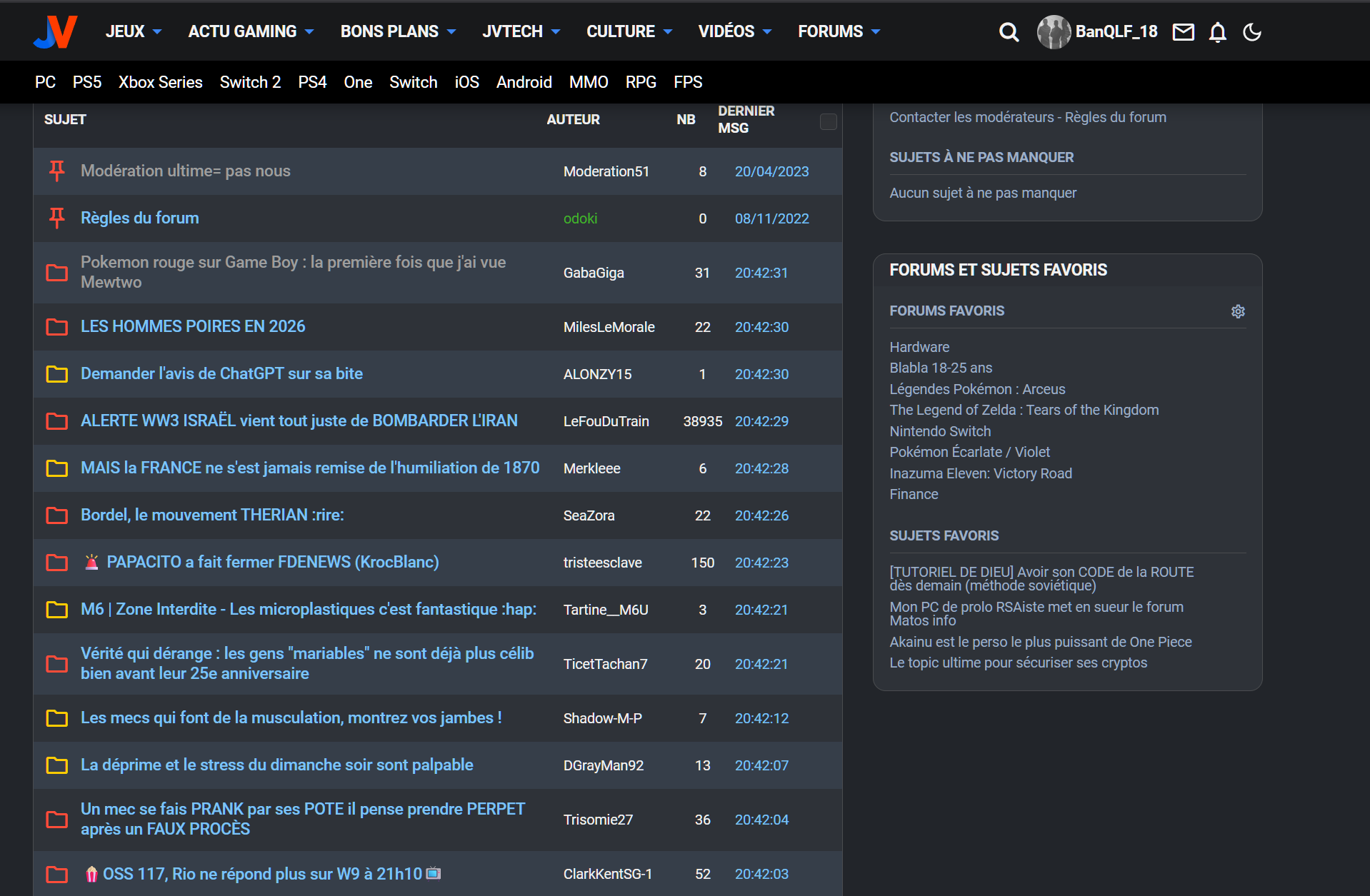Open private messages envelope icon

(x=1183, y=32)
